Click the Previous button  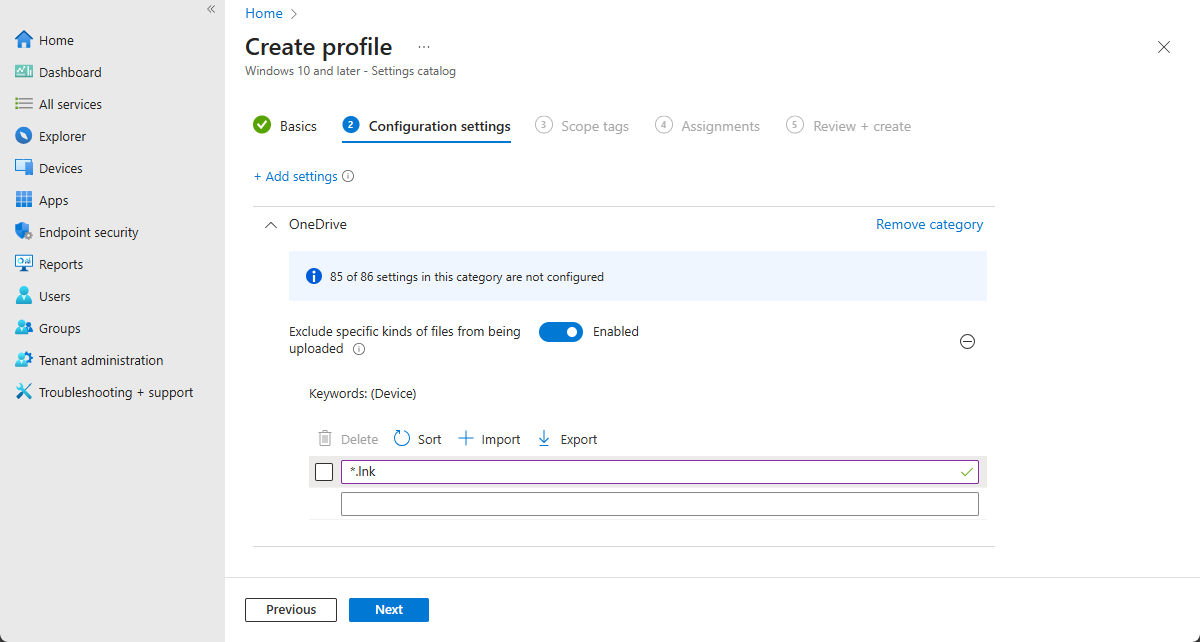pyautogui.click(x=291, y=610)
